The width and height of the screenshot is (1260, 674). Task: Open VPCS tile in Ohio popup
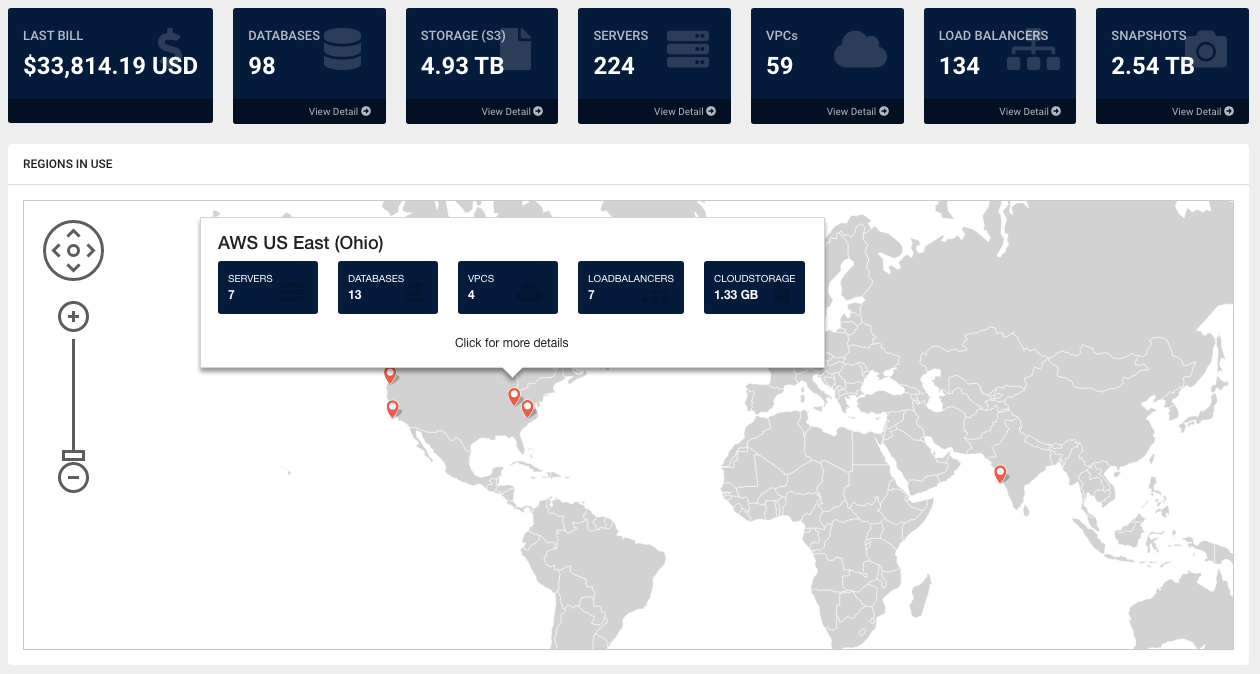pos(508,287)
